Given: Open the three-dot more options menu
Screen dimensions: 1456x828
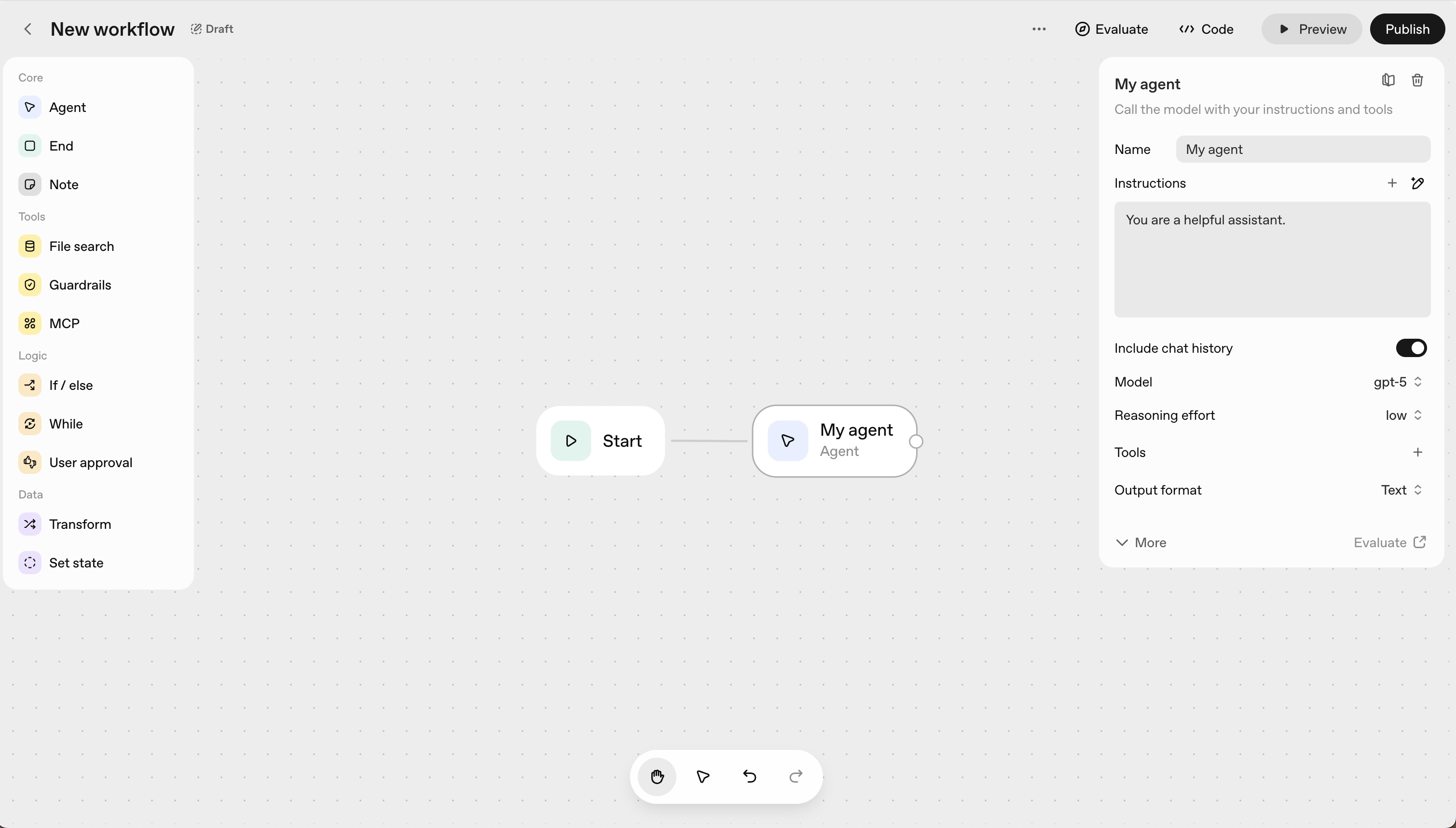Looking at the screenshot, I should click(x=1039, y=29).
